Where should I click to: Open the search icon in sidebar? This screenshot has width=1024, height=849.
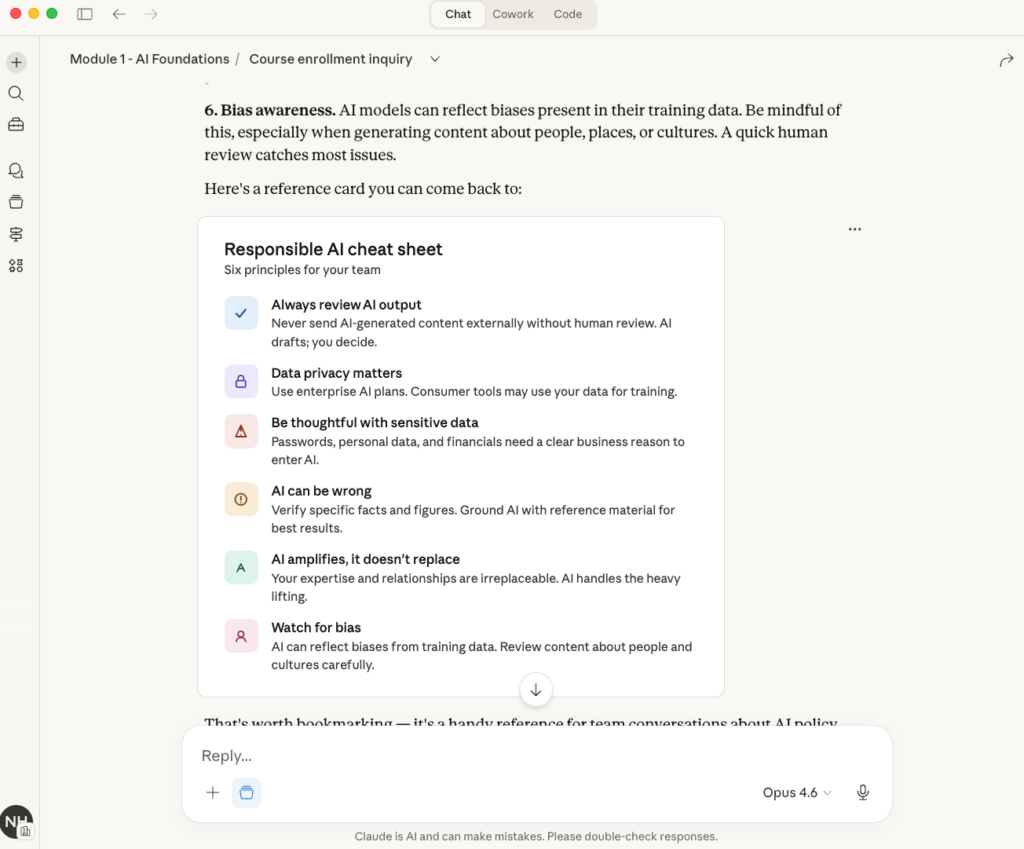[16, 93]
